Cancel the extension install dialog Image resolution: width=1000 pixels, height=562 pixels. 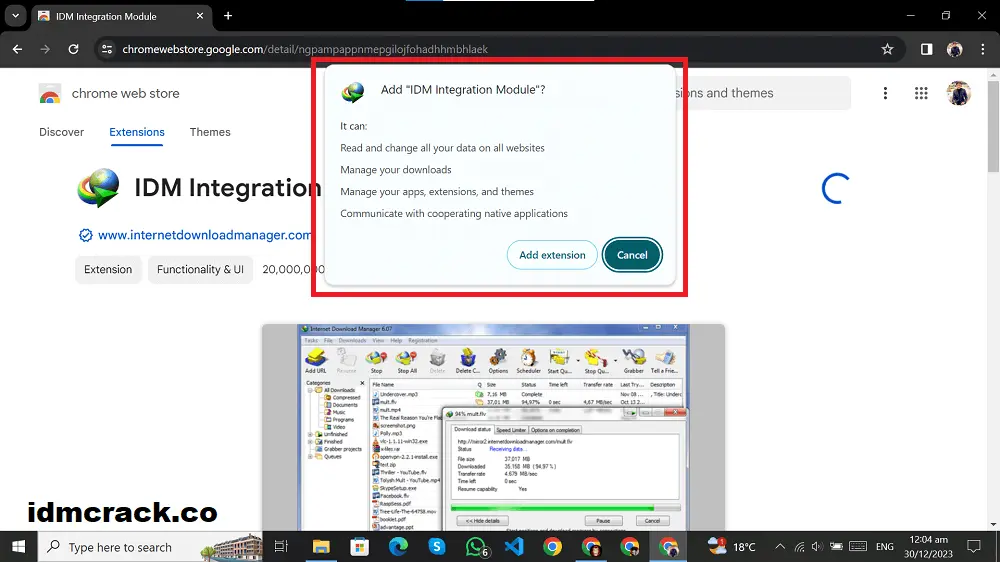click(x=632, y=255)
